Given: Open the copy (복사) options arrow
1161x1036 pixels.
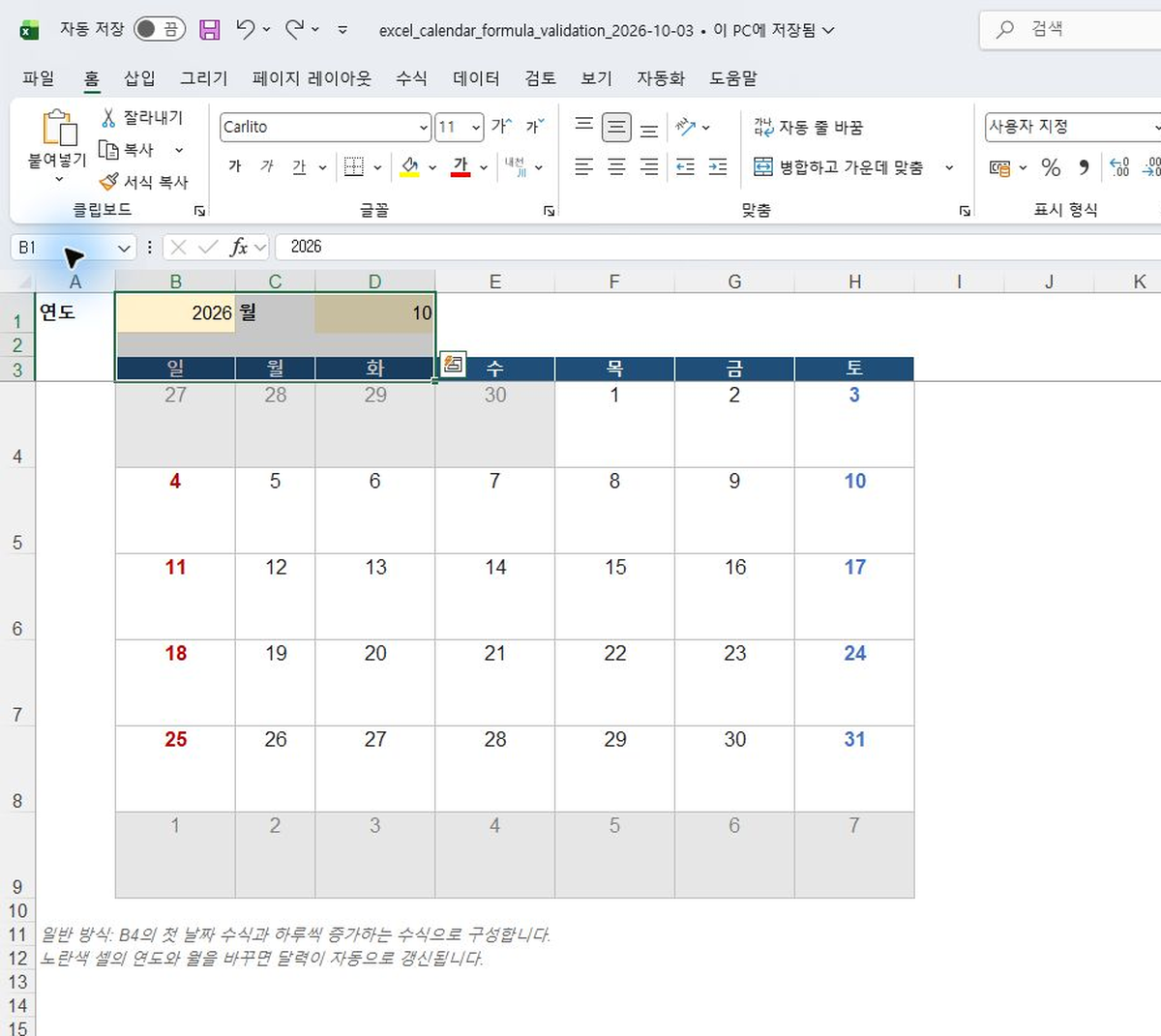Looking at the screenshot, I should pyautogui.click(x=179, y=150).
